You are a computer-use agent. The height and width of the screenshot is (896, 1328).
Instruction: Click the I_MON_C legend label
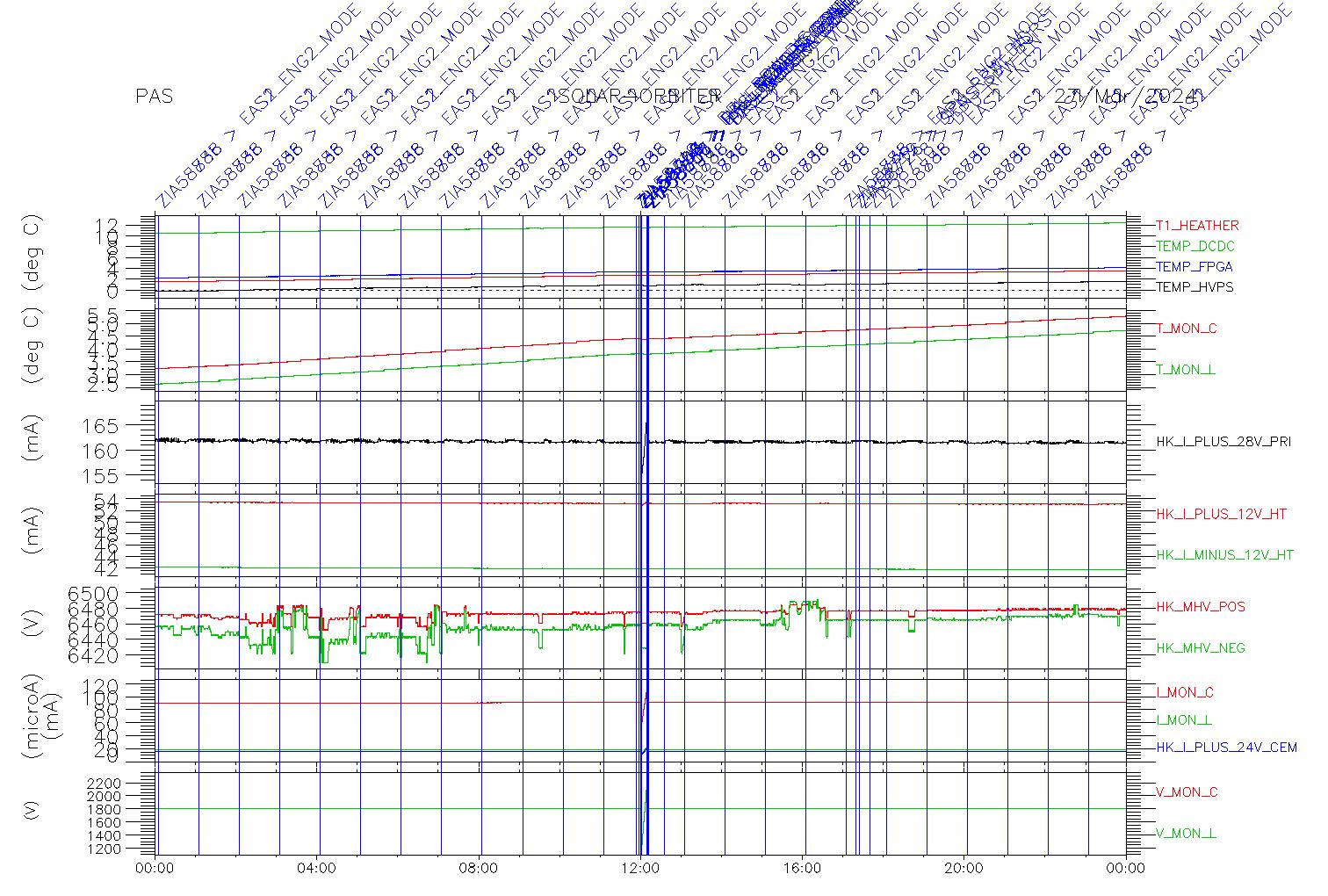pyautogui.click(x=1185, y=692)
